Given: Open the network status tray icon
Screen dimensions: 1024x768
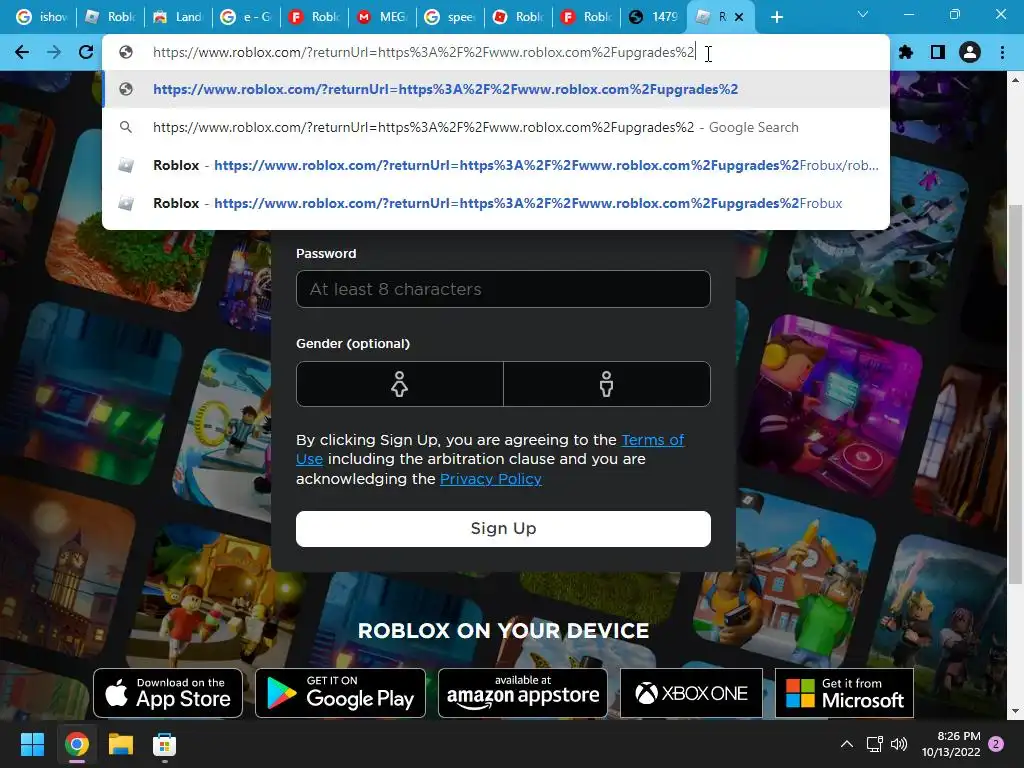Looking at the screenshot, I should click(x=874, y=744).
